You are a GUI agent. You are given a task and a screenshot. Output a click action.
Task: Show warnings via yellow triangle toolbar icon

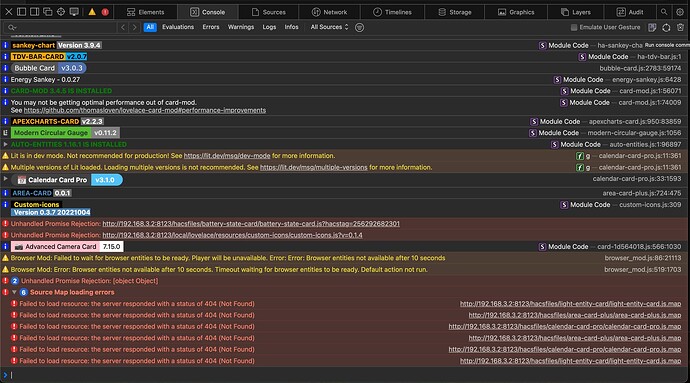[x=92, y=12]
